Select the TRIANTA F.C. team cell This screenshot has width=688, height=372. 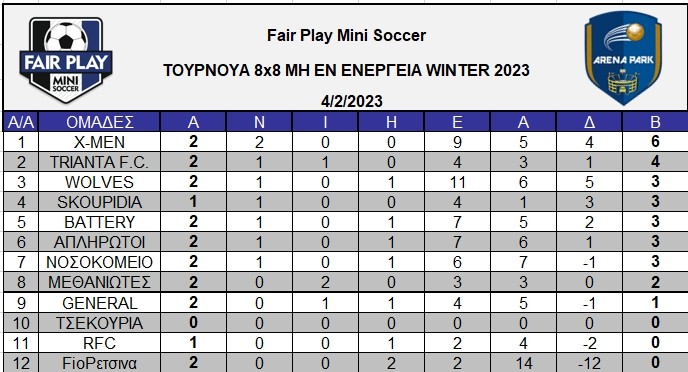[100, 162]
